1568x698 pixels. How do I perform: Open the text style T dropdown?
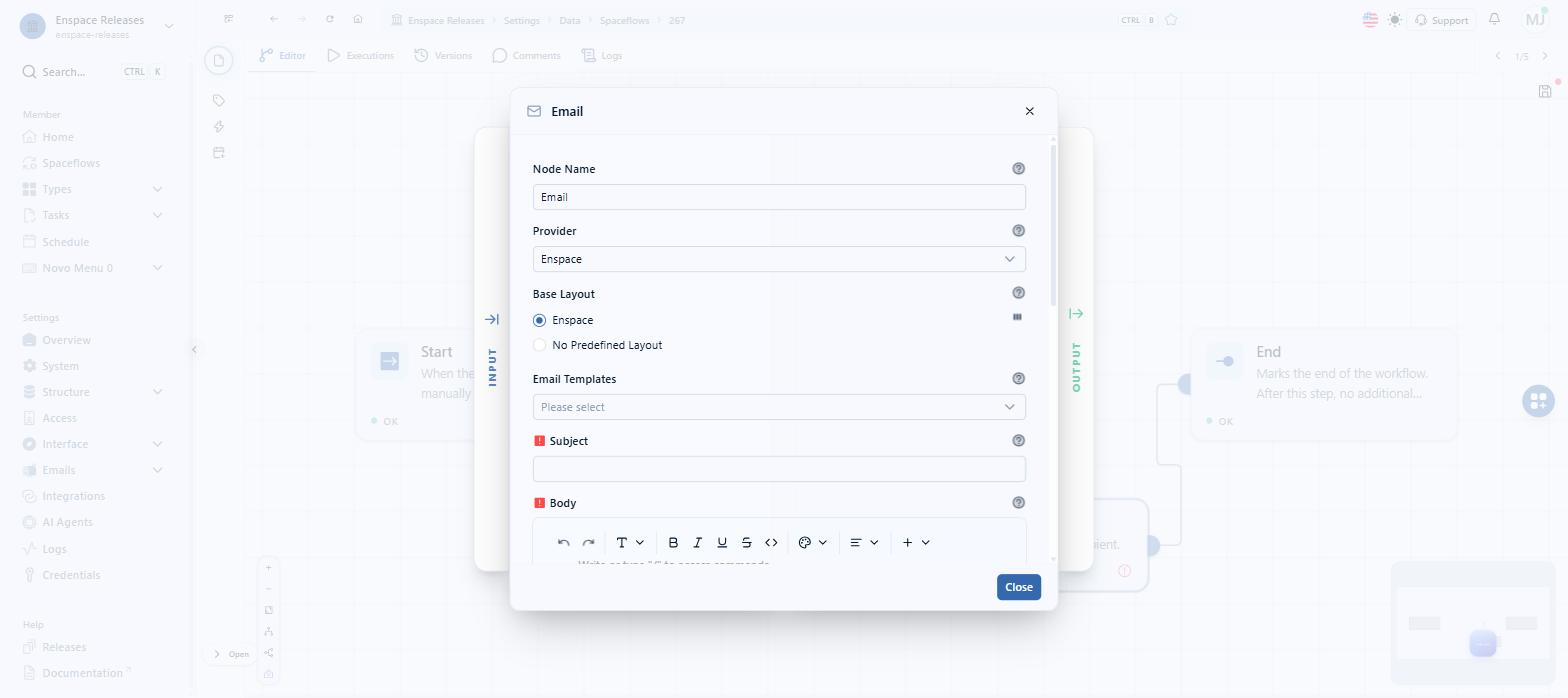coord(630,542)
